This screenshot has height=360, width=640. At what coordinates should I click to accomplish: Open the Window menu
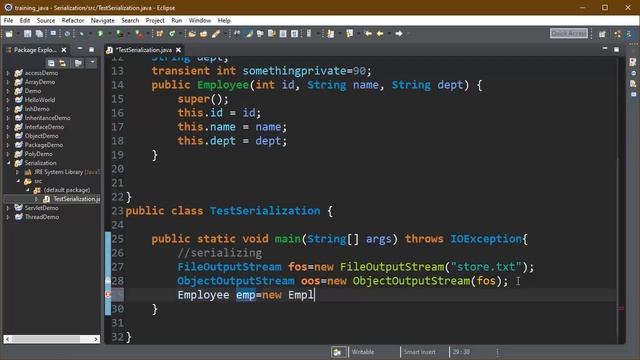[200, 20]
